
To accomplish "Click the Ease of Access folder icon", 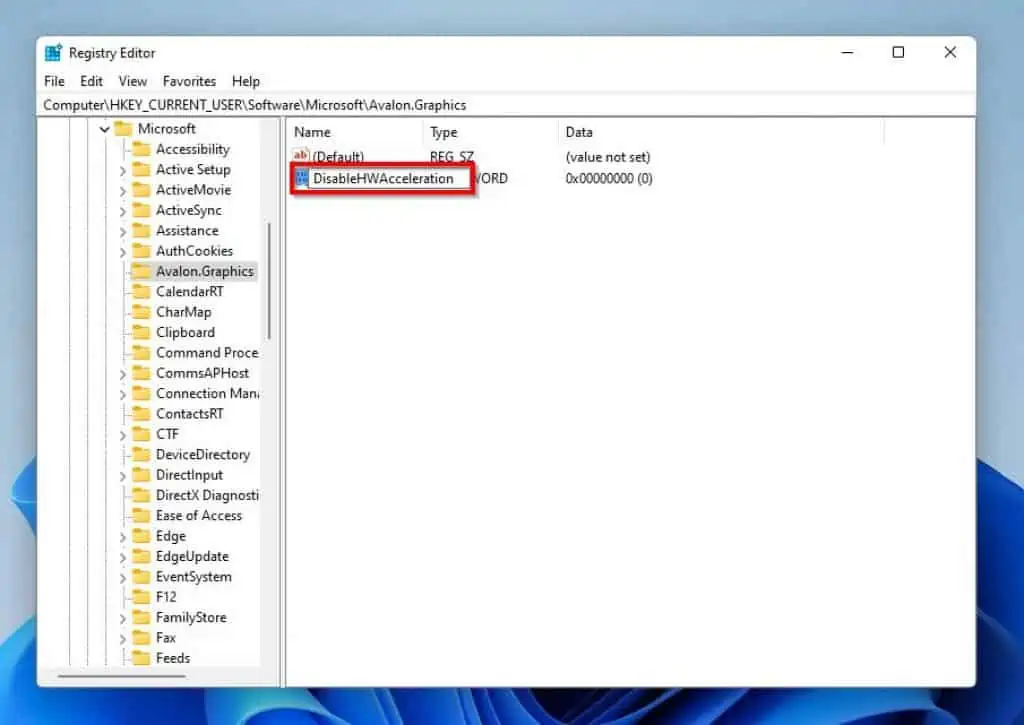I will pos(141,515).
